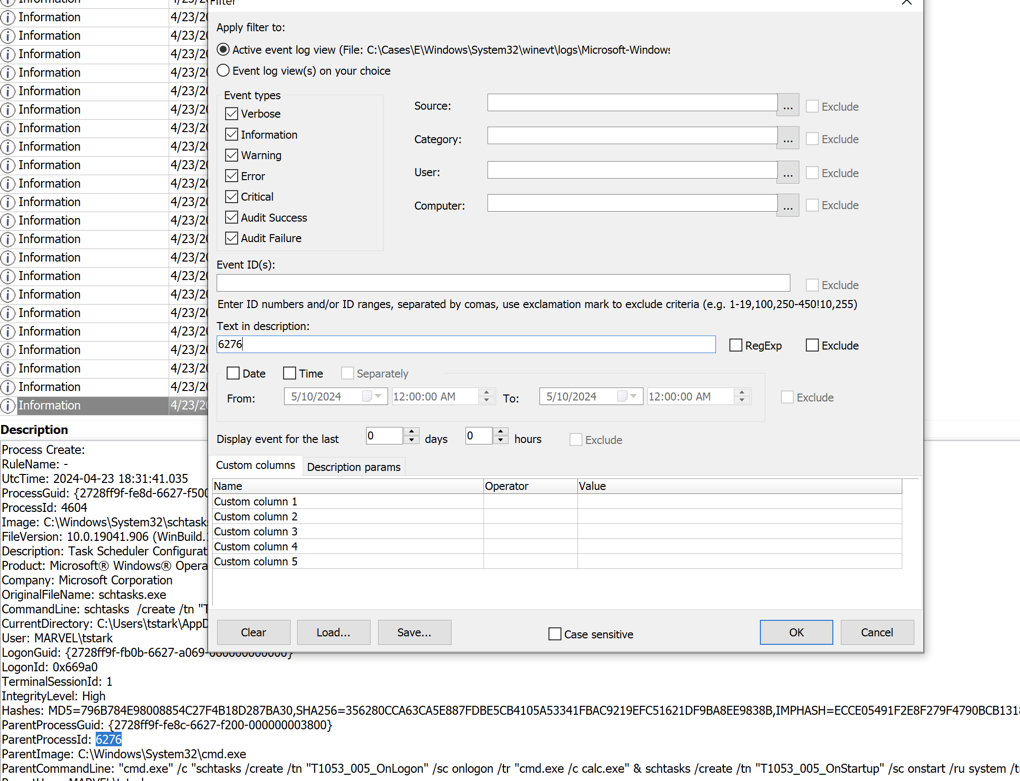This screenshot has height=781, width=1020.
Task: Uncheck the Error event type
Action: click(x=232, y=176)
